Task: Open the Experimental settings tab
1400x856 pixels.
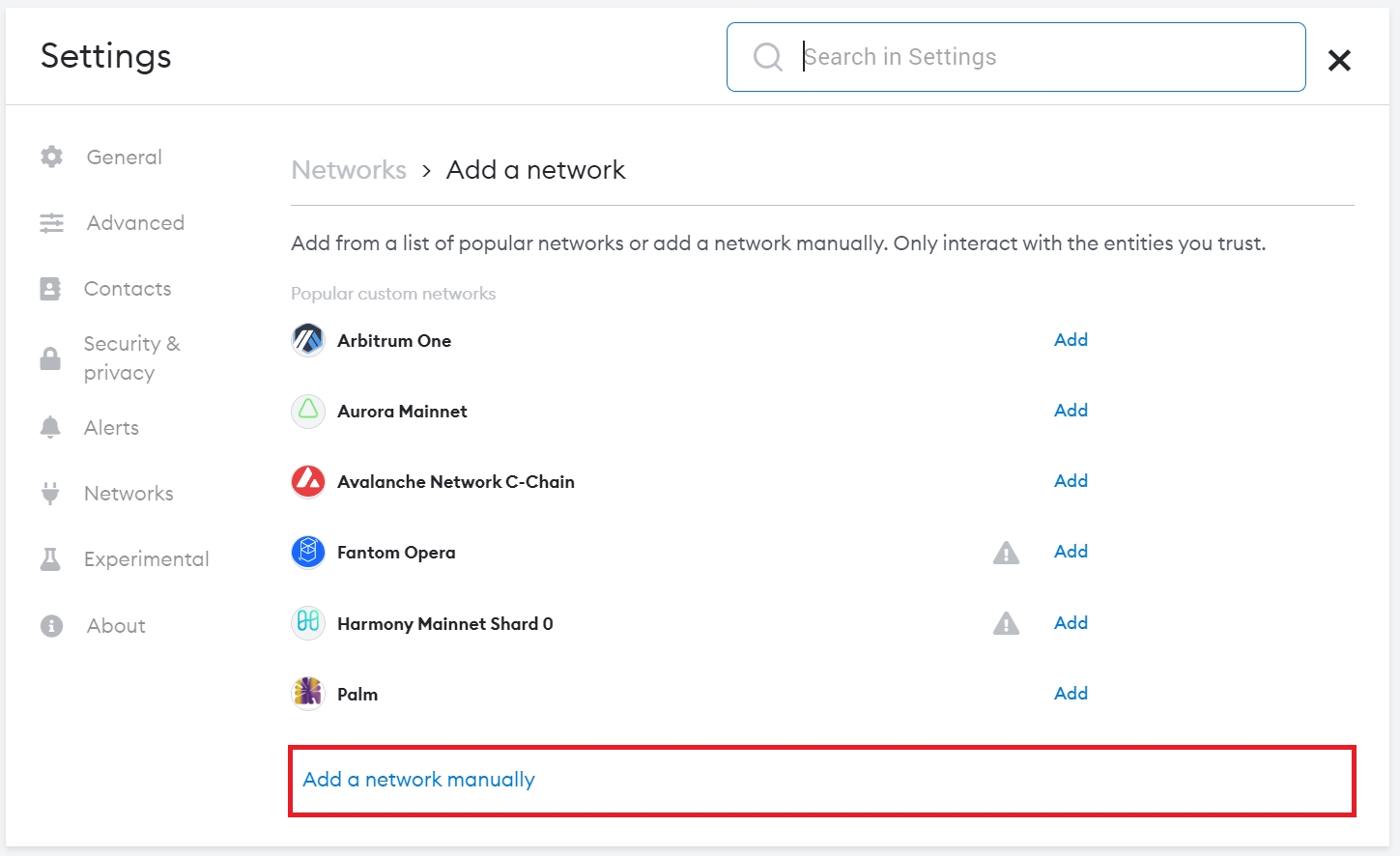Action: coord(146,559)
